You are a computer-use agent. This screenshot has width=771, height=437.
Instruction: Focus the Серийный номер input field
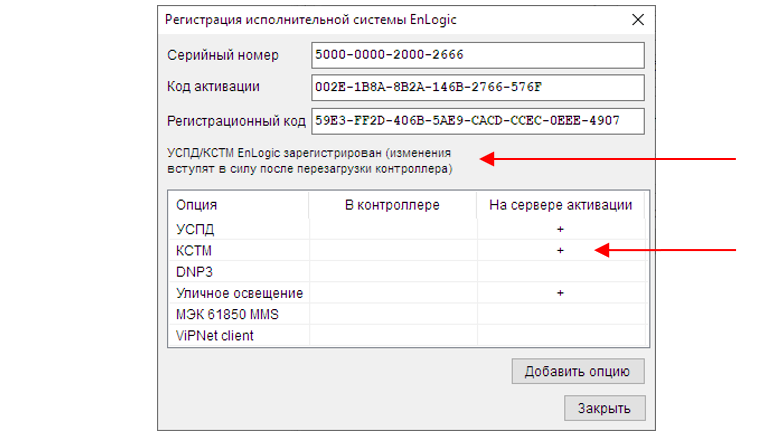click(x=477, y=55)
